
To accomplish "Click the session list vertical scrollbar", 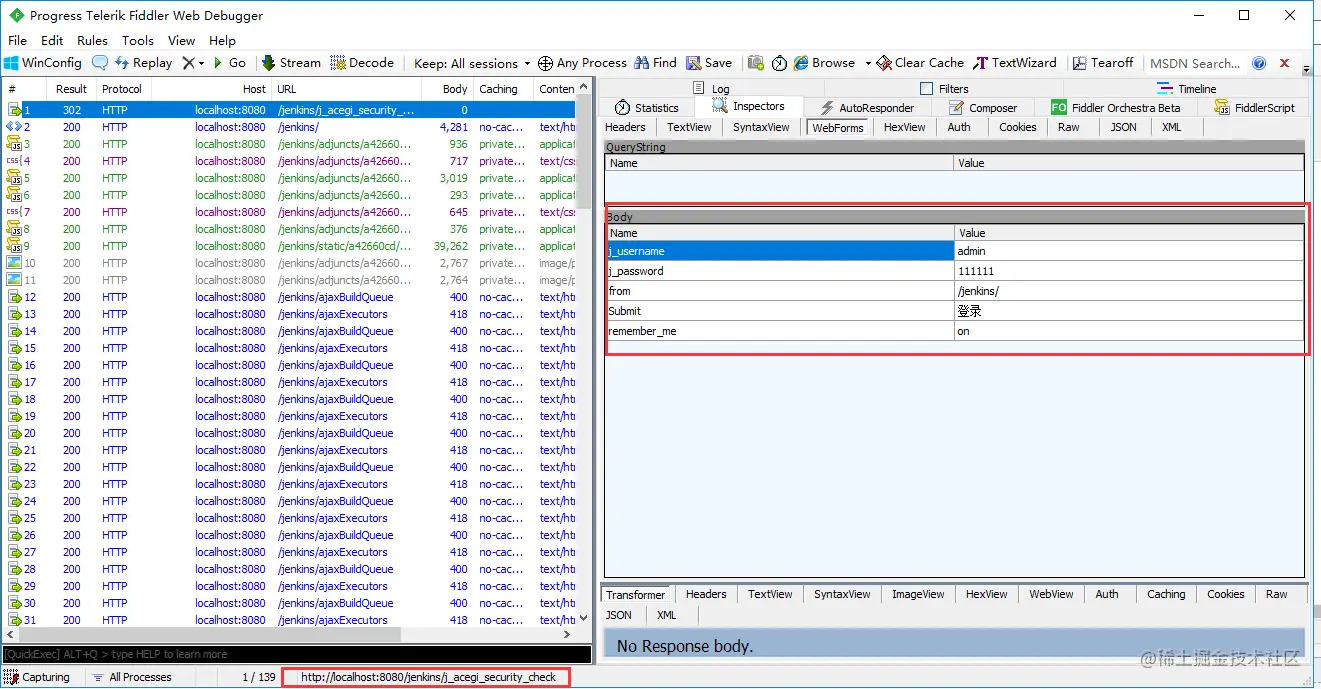I will coord(585,354).
